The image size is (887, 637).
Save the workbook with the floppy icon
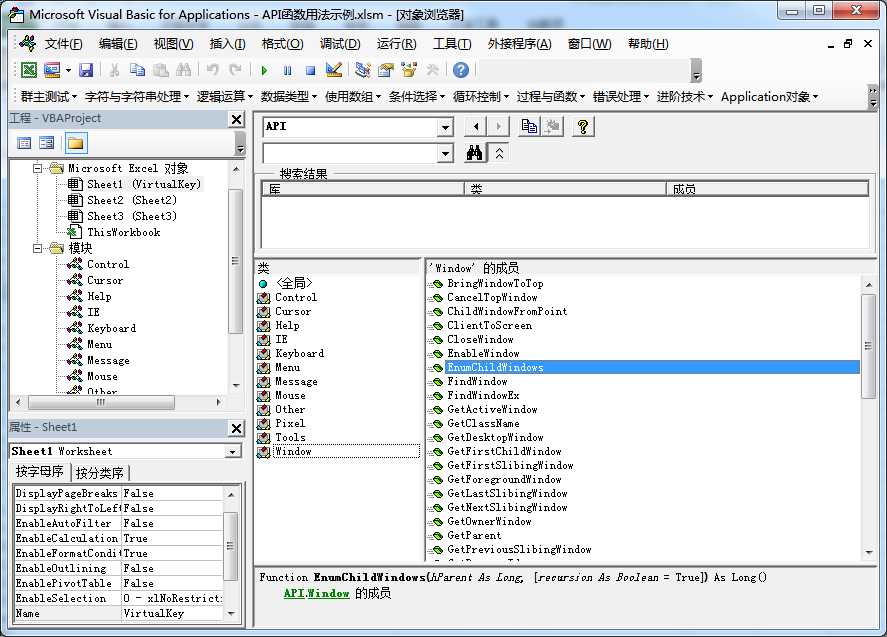click(x=86, y=70)
